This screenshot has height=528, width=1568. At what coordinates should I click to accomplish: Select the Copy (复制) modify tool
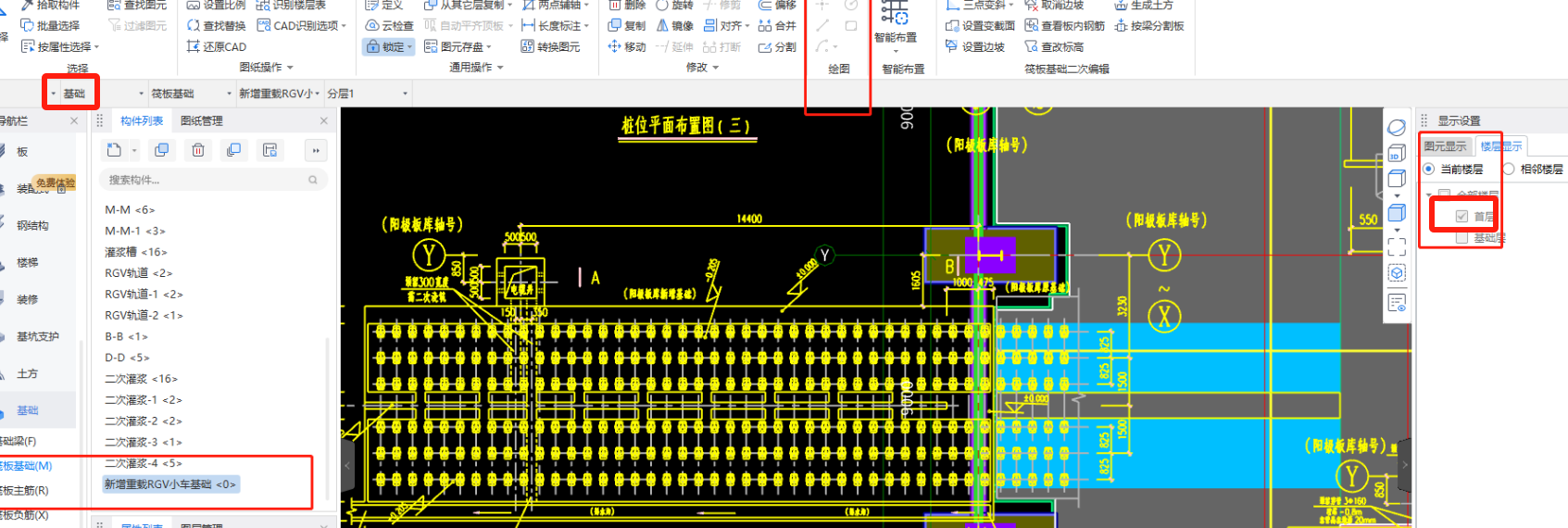pos(627,26)
